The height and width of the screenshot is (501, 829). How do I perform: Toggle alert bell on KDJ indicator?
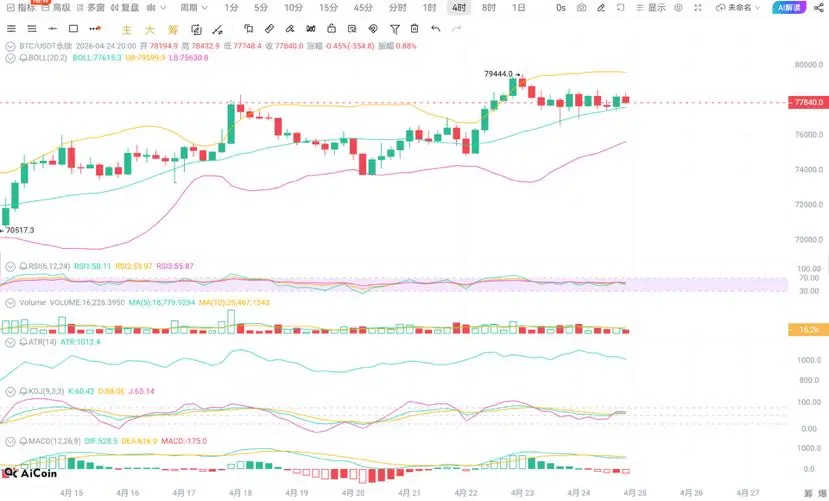(x=23, y=392)
